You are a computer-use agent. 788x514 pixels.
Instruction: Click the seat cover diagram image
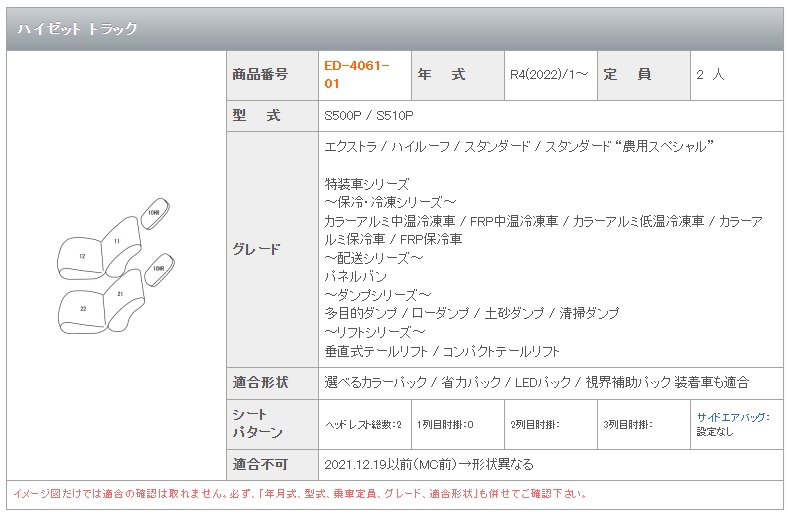[116, 265]
